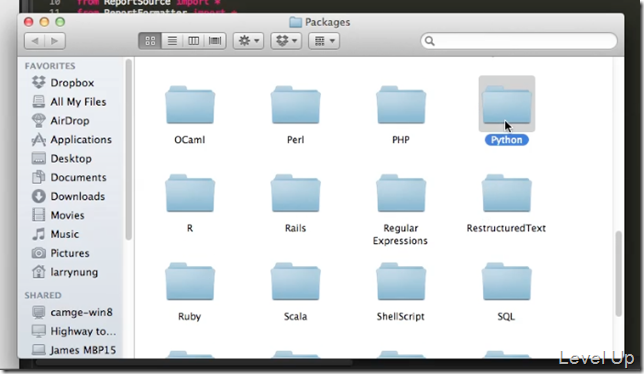
Task: Open the Rails folder
Action: pyautogui.click(x=295, y=193)
